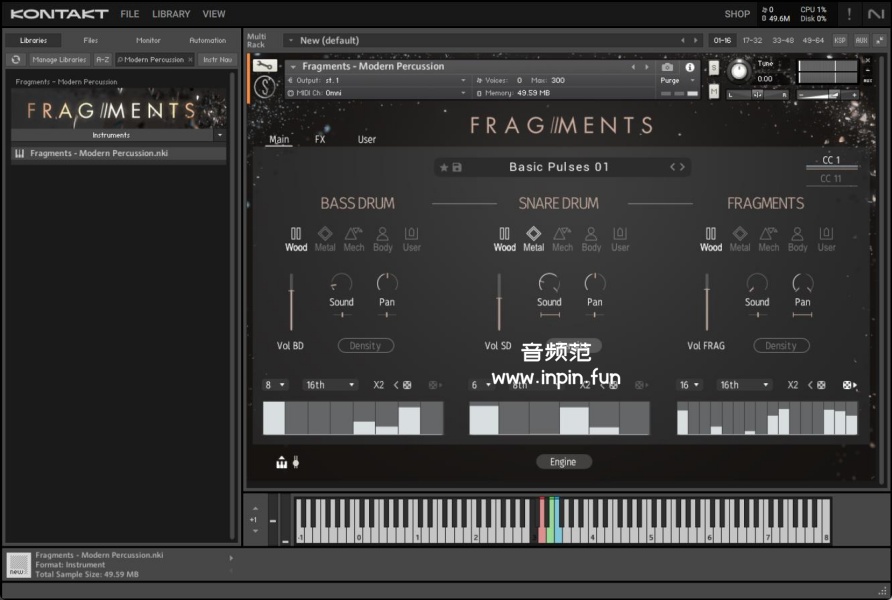892x600 pixels.
Task: Click the save disk icon beside preset name
Action: point(457,167)
